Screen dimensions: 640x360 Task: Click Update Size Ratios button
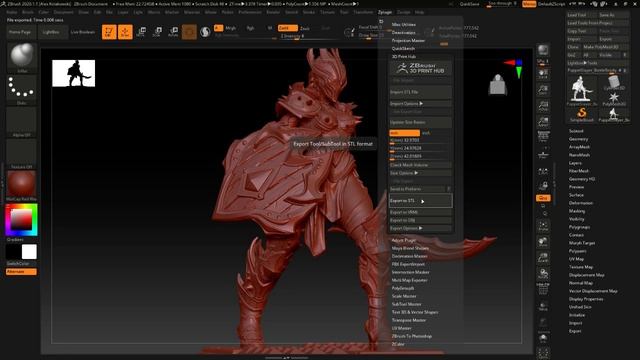(x=420, y=122)
